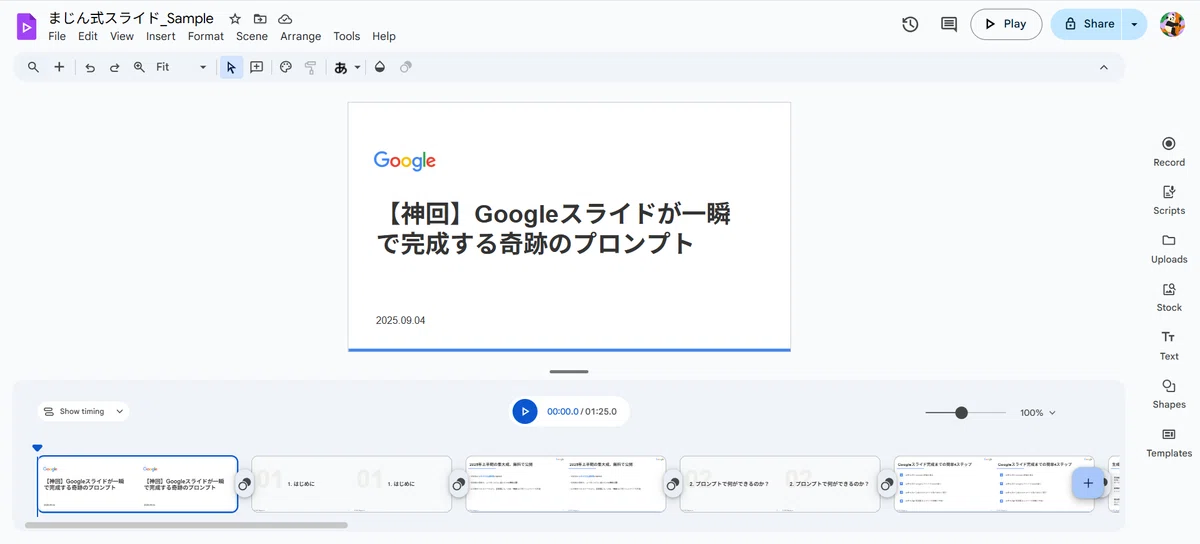Edit transition after the 1. はじめに scene
The image size is (1200, 544).
point(459,484)
